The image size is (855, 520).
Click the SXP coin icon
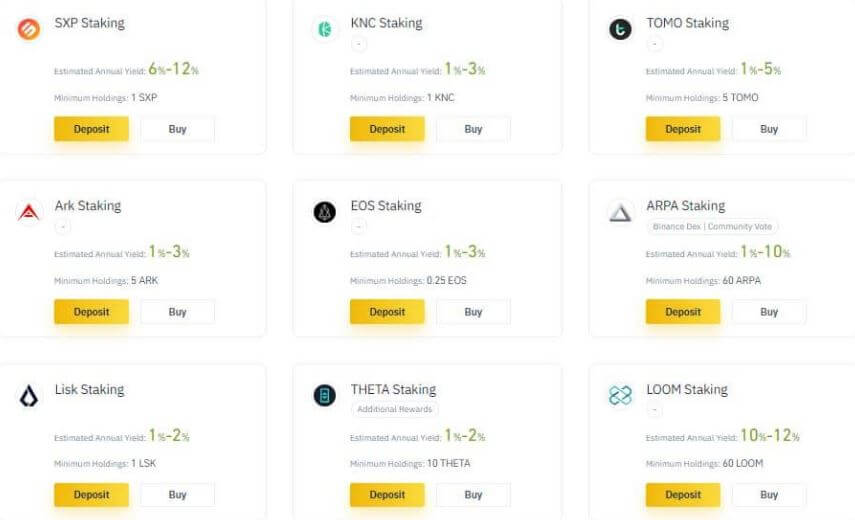[29, 29]
